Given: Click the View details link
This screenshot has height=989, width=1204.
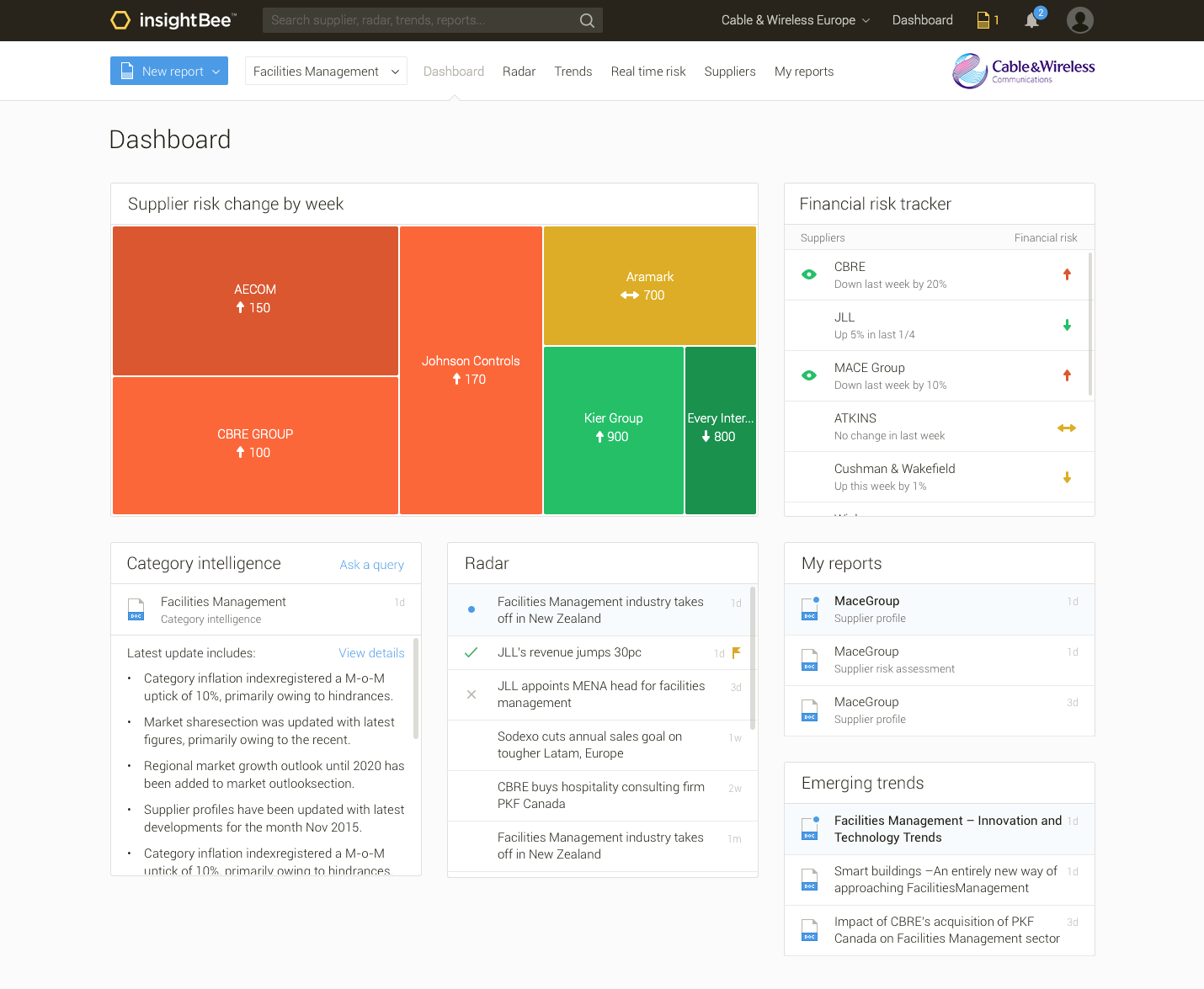Looking at the screenshot, I should pos(371,653).
